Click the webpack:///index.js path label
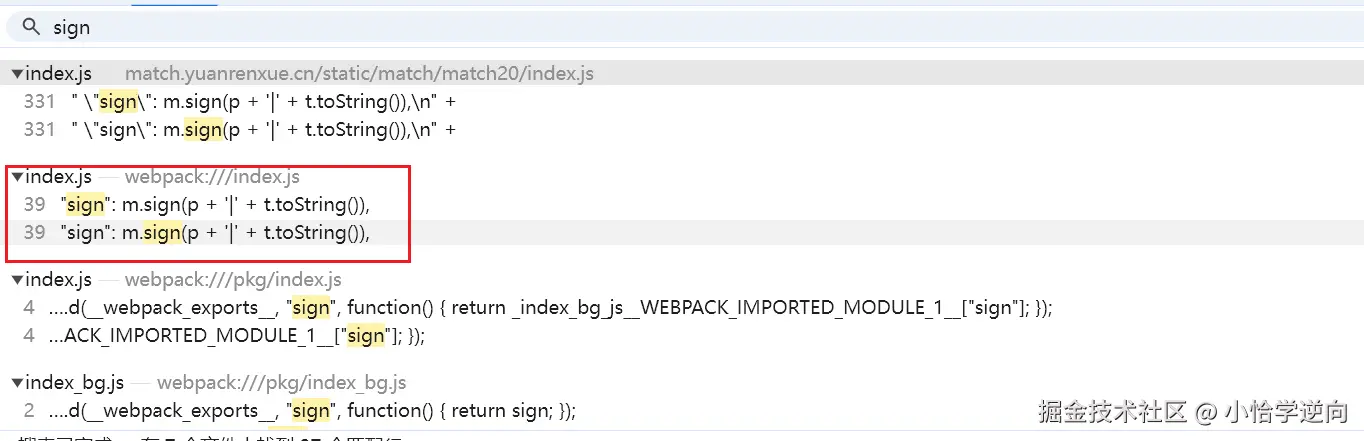This screenshot has height=441, width=1364. tap(212, 177)
